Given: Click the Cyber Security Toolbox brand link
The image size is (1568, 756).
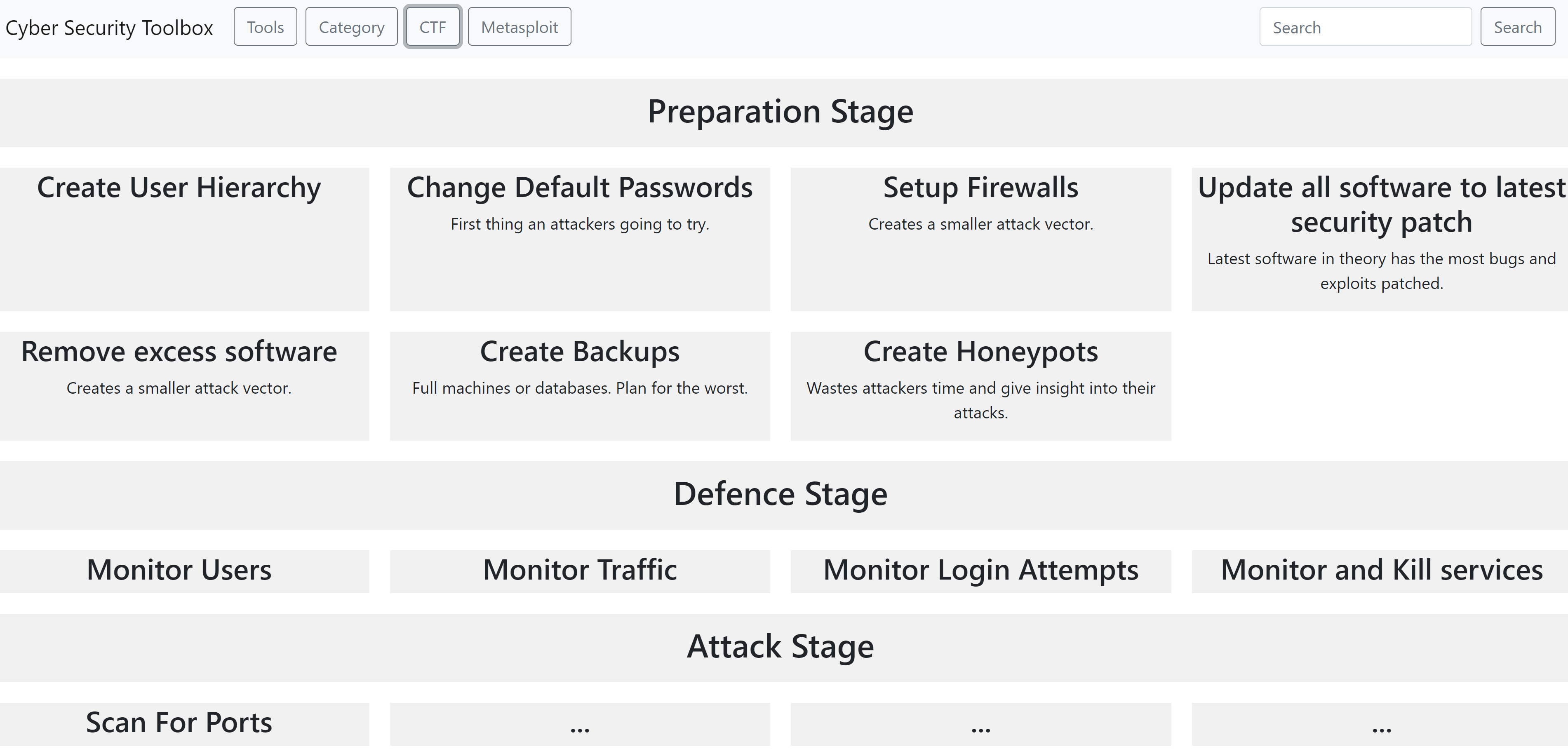Looking at the screenshot, I should (109, 28).
